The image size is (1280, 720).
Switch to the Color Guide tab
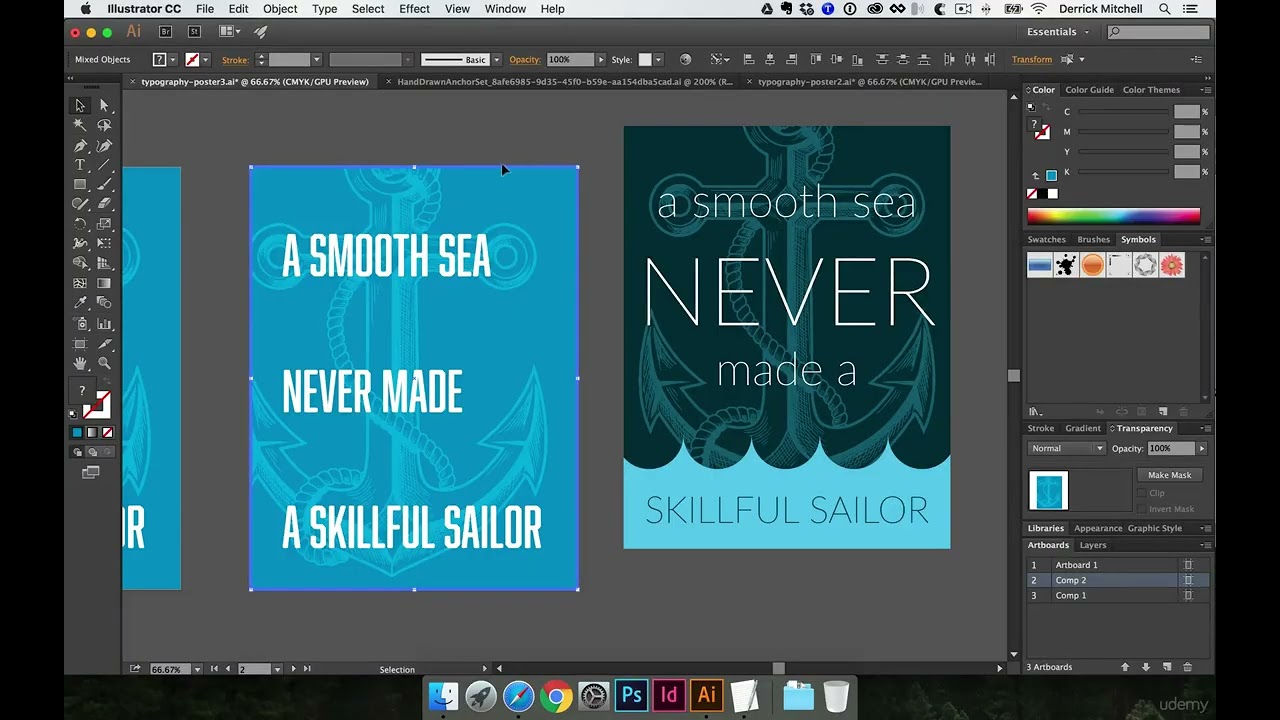[x=1089, y=90]
